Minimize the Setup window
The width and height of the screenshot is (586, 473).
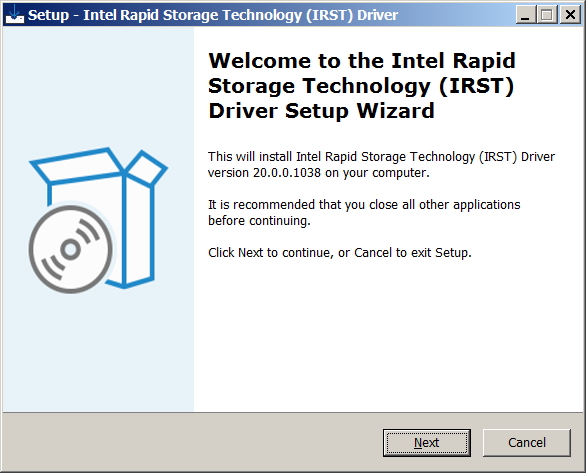click(525, 15)
